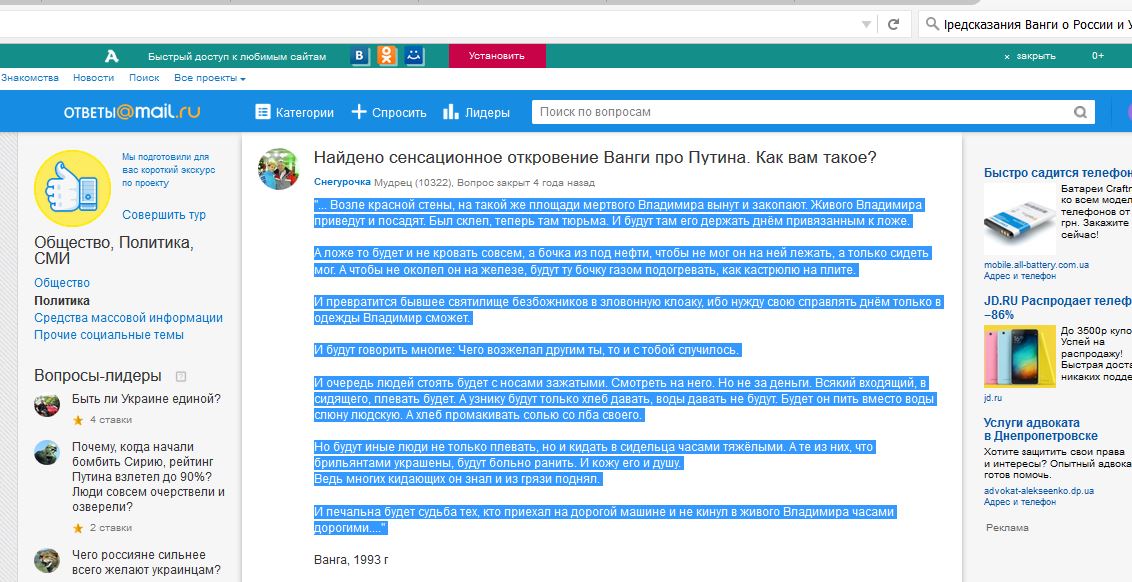This screenshot has width=1132, height=582.
Task: Click the question author's avatar thumbnail
Action: pos(278,169)
